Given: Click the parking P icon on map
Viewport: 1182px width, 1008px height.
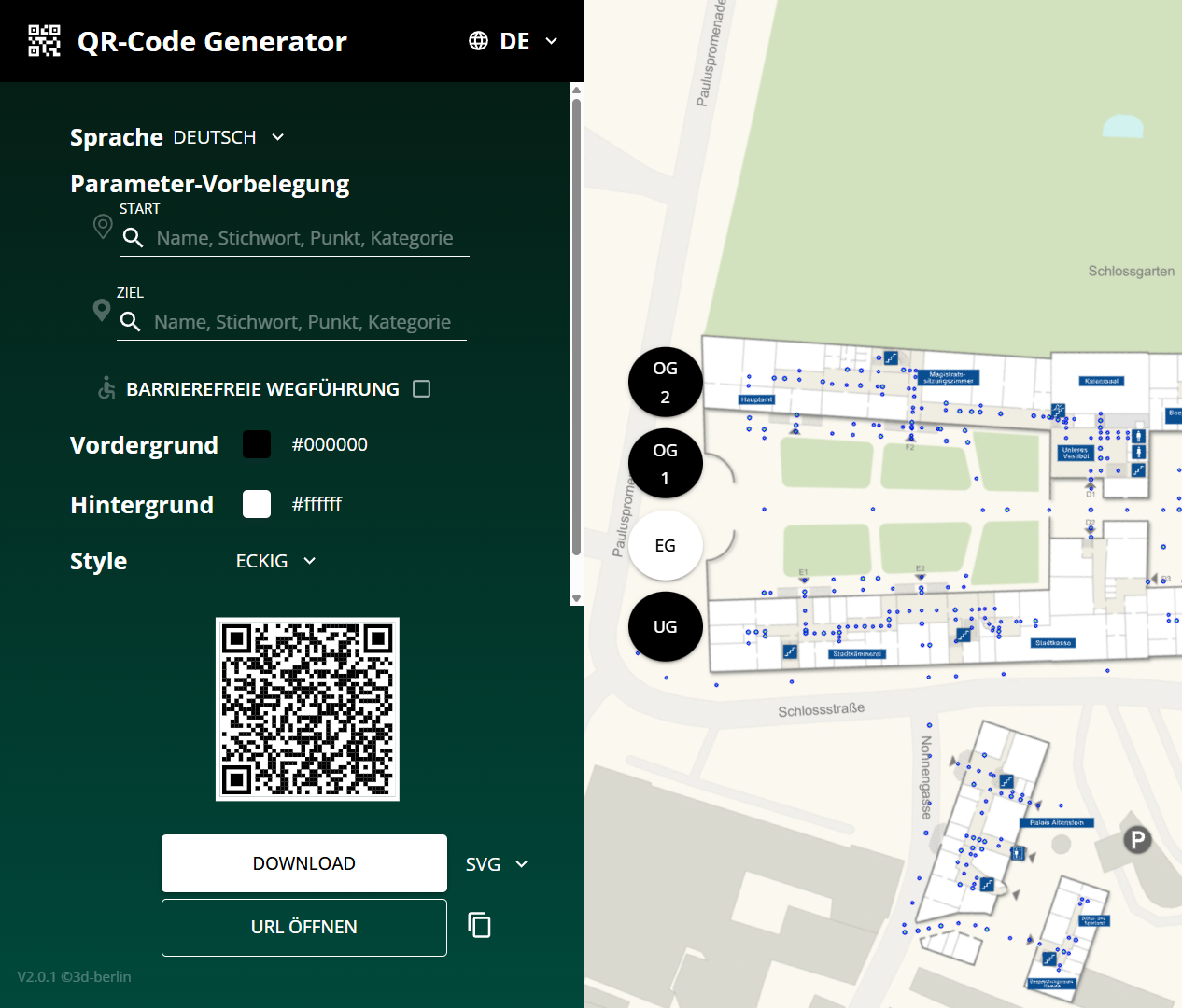Looking at the screenshot, I should coord(1137,840).
